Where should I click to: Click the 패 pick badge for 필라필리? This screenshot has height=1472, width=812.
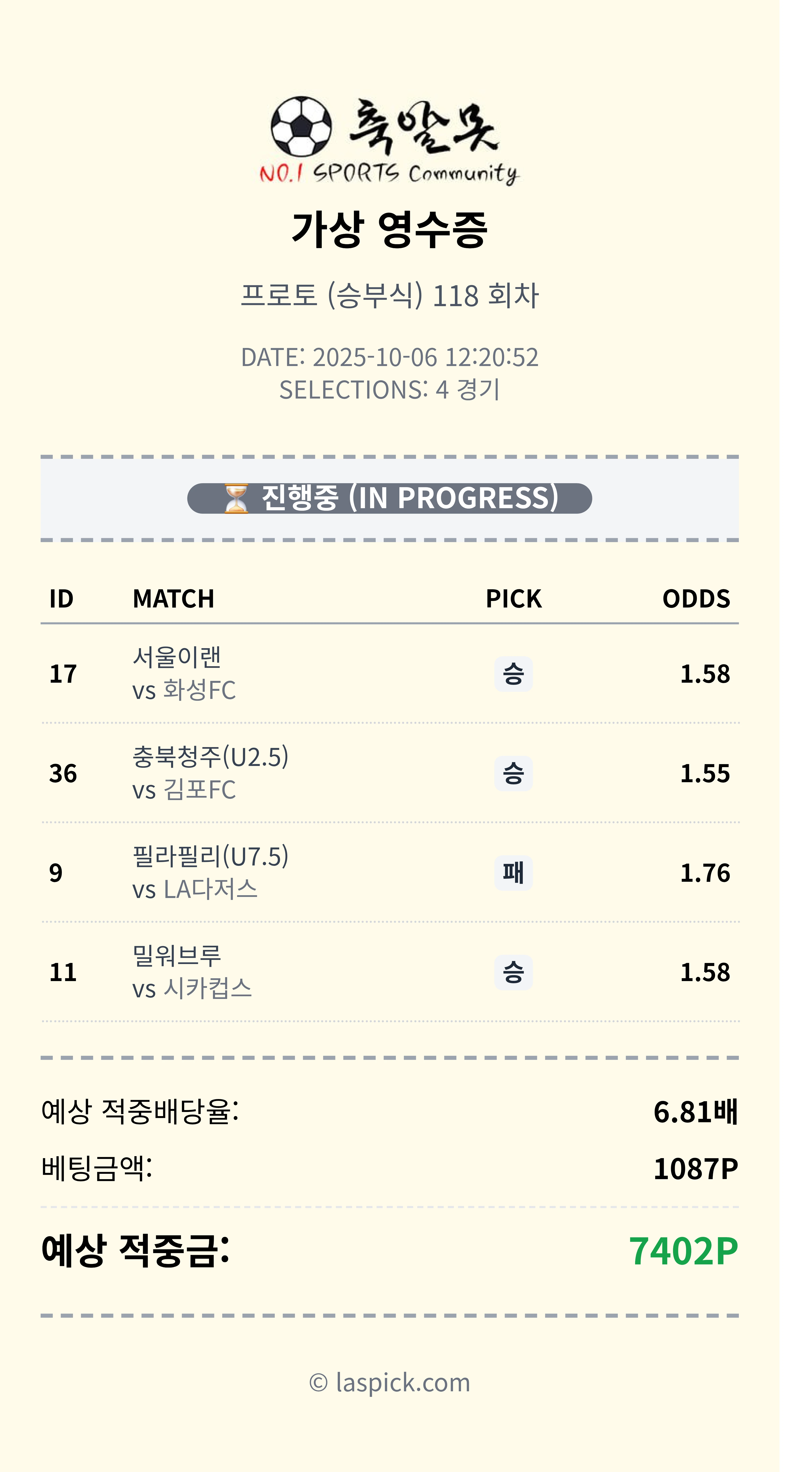point(513,873)
